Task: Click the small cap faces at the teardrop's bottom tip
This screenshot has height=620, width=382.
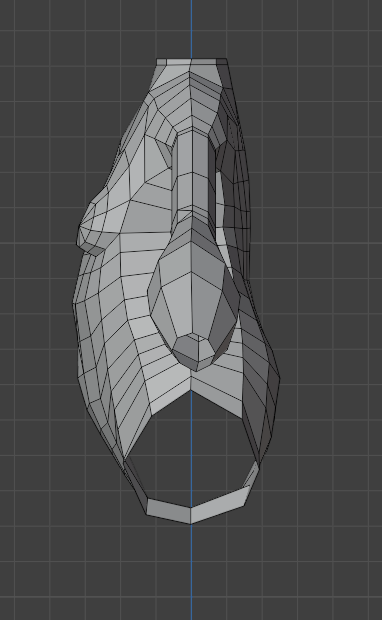Action: click(x=194, y=352)
